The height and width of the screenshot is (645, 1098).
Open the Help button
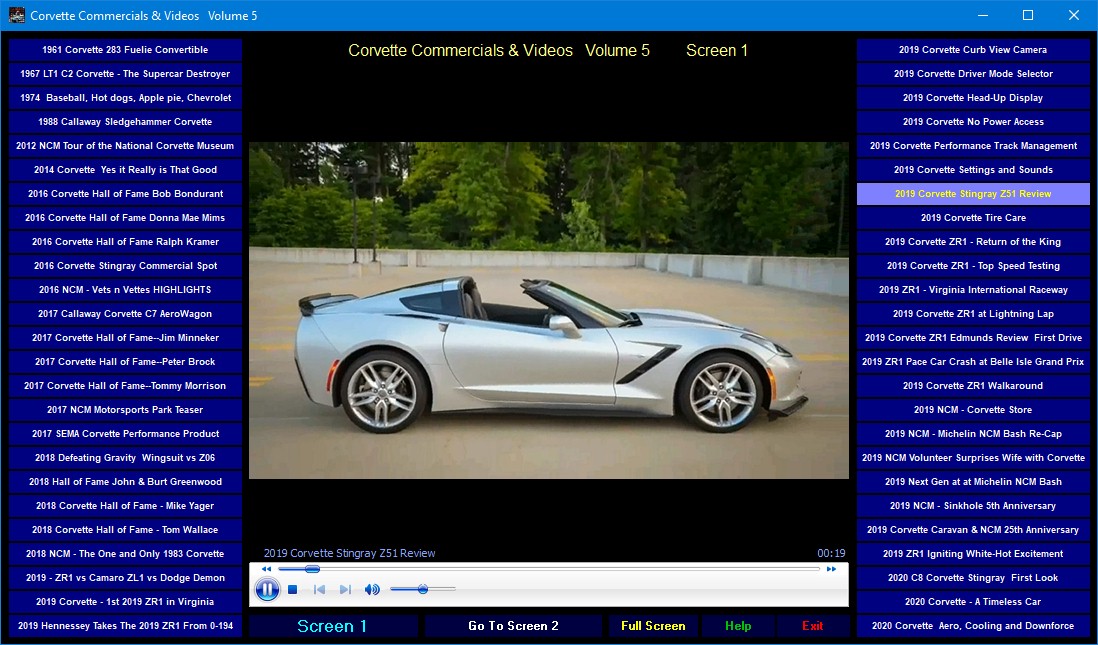tap(738, 626)
